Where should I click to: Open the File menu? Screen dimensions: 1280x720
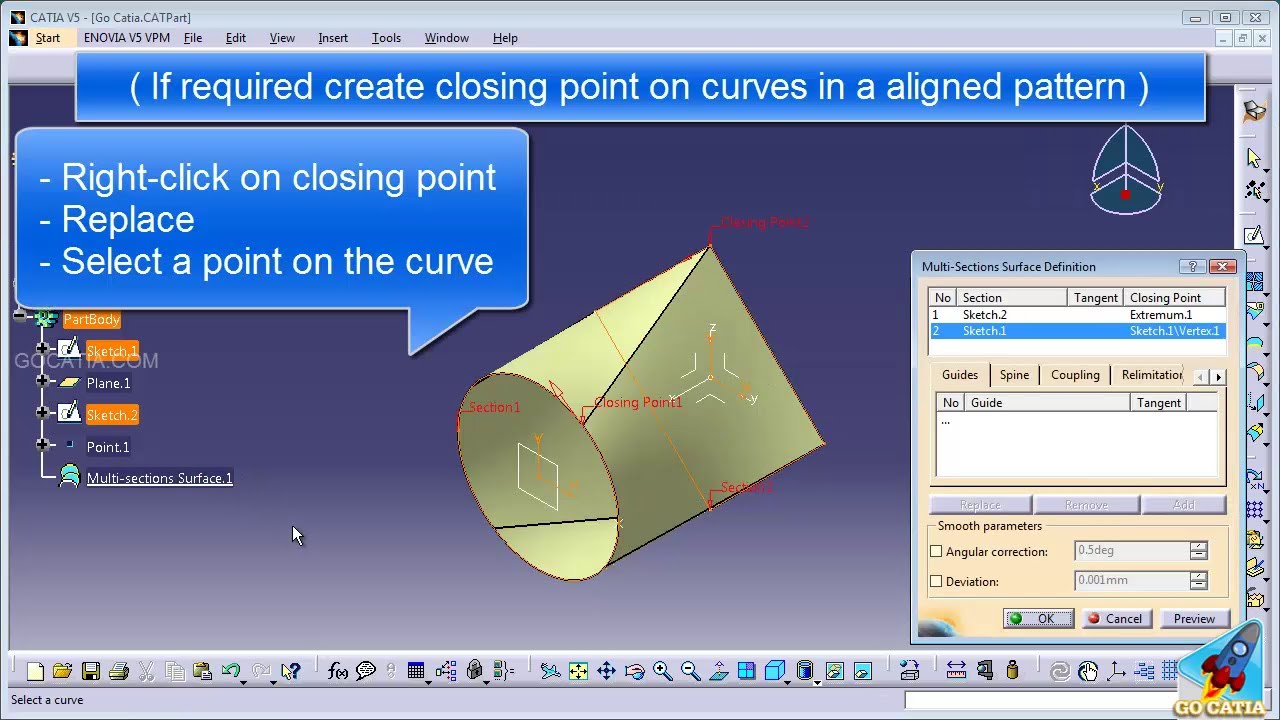coord(193,38)
